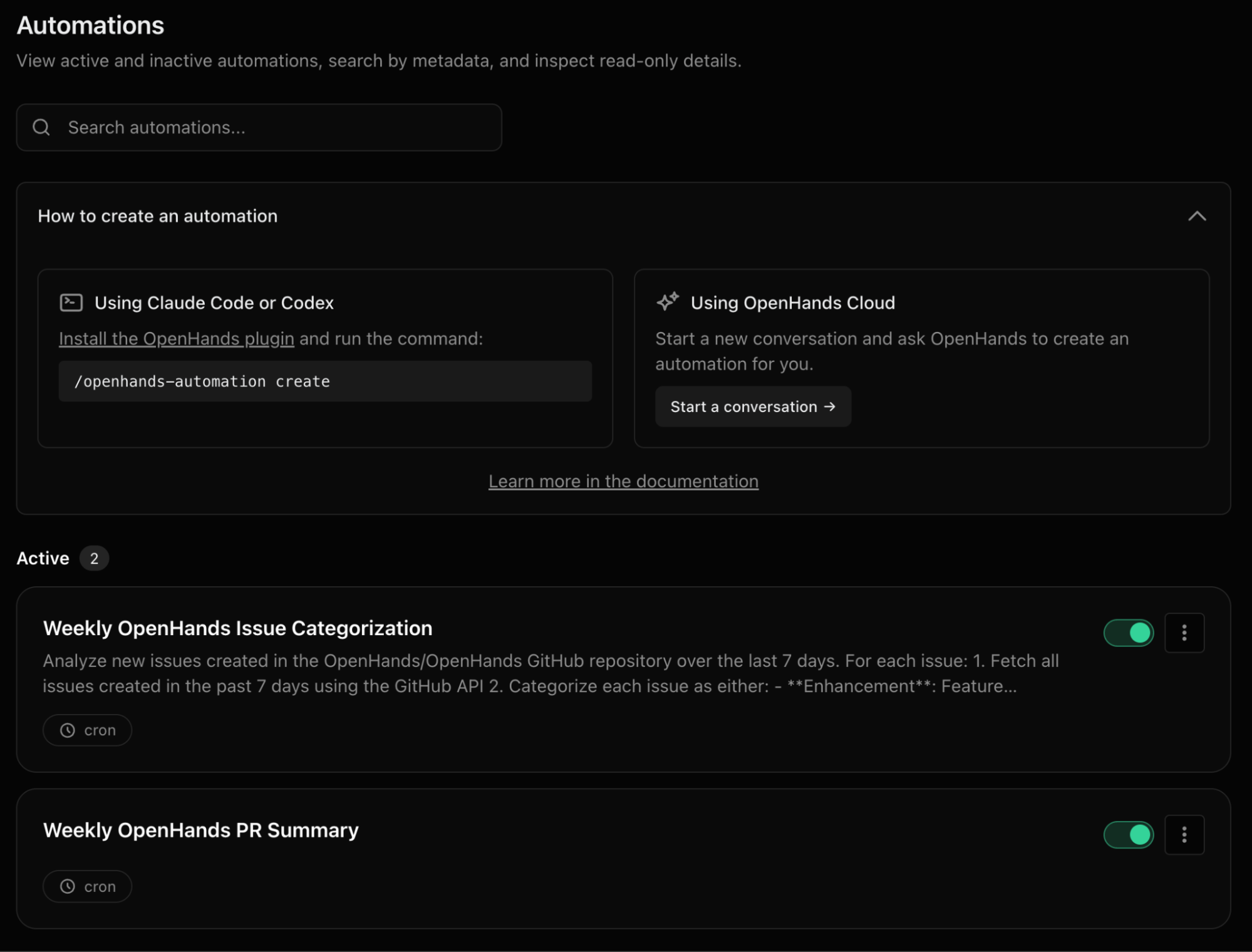1252x952 pixels.
Task: Click cron tag under PR Summary
Action: (87, 886)
